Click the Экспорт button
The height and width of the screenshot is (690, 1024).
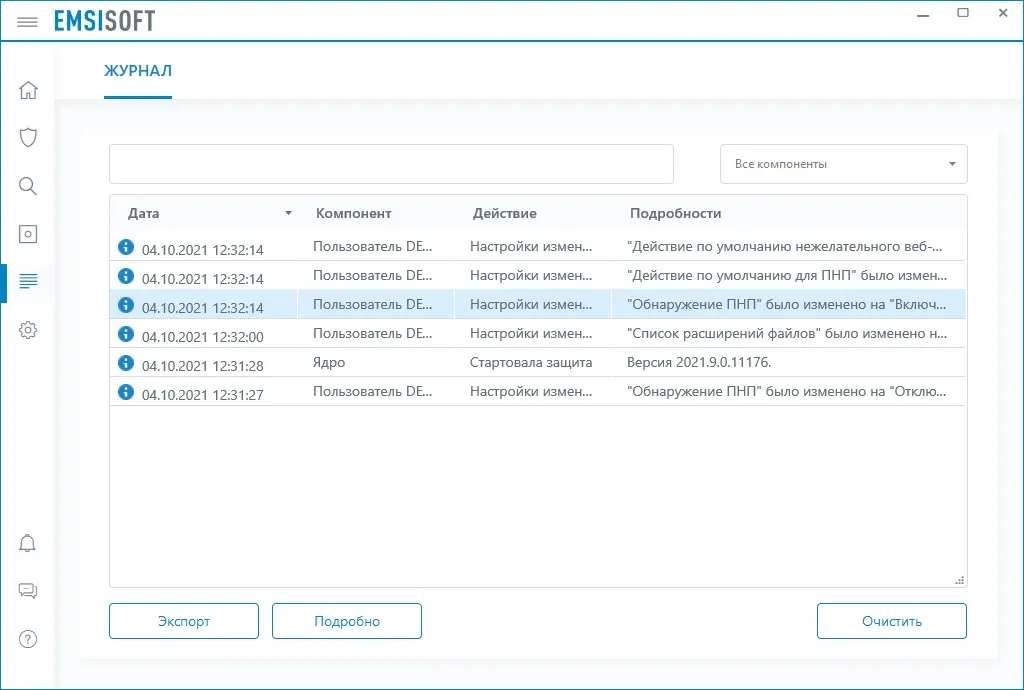click(184, 621)
